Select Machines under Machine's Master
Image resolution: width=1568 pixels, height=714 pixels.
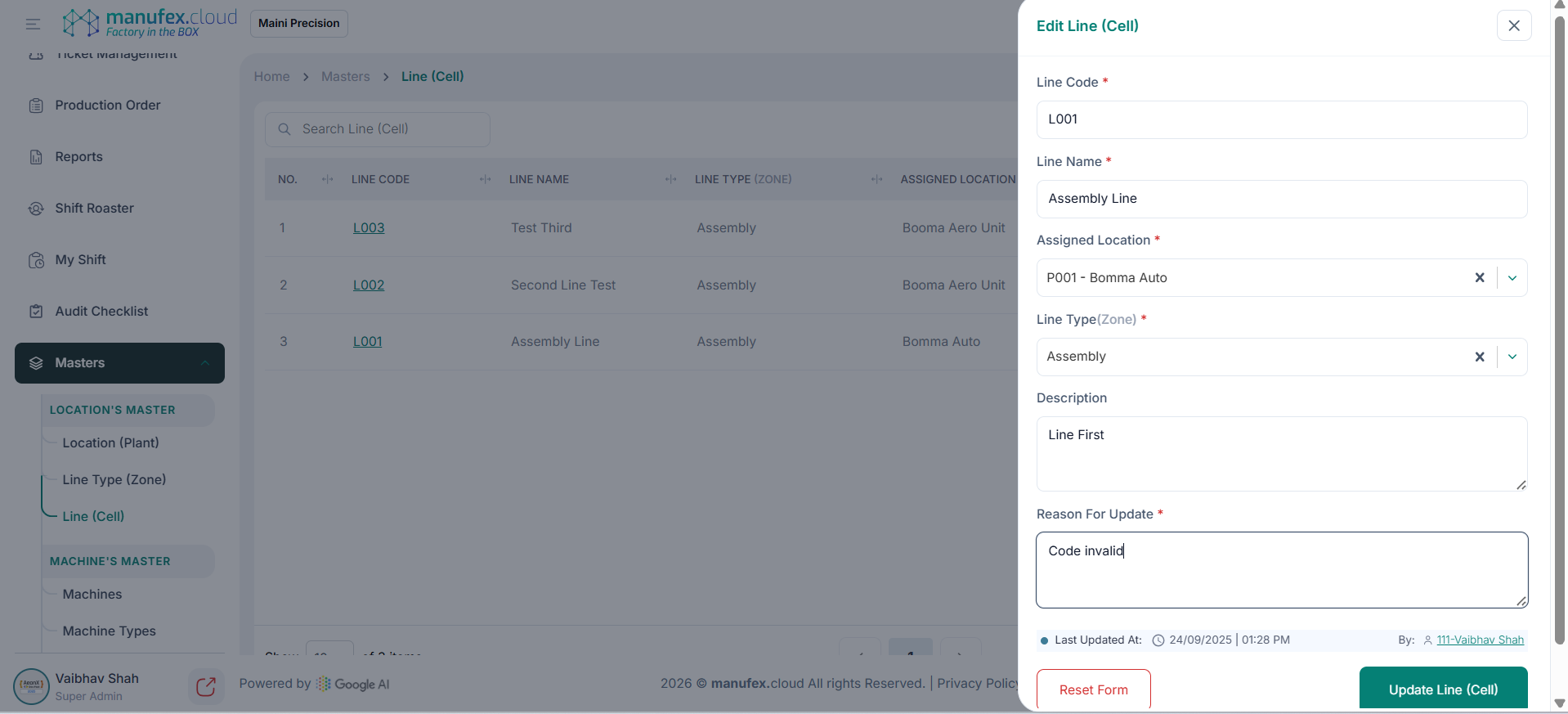[92, 595]
